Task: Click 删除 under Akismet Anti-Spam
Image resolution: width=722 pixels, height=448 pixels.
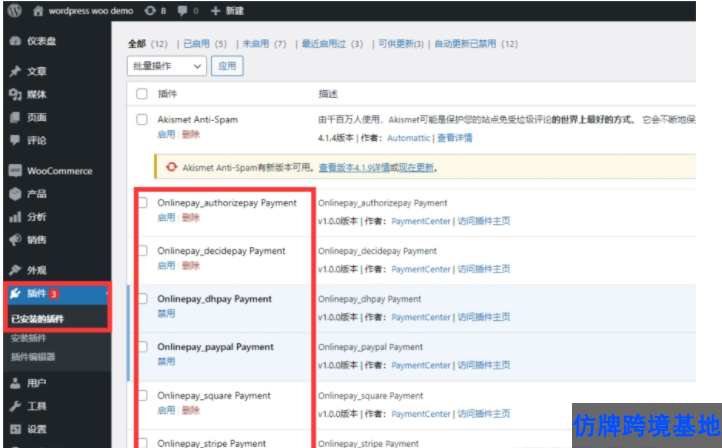Action: tap(191, 134)
